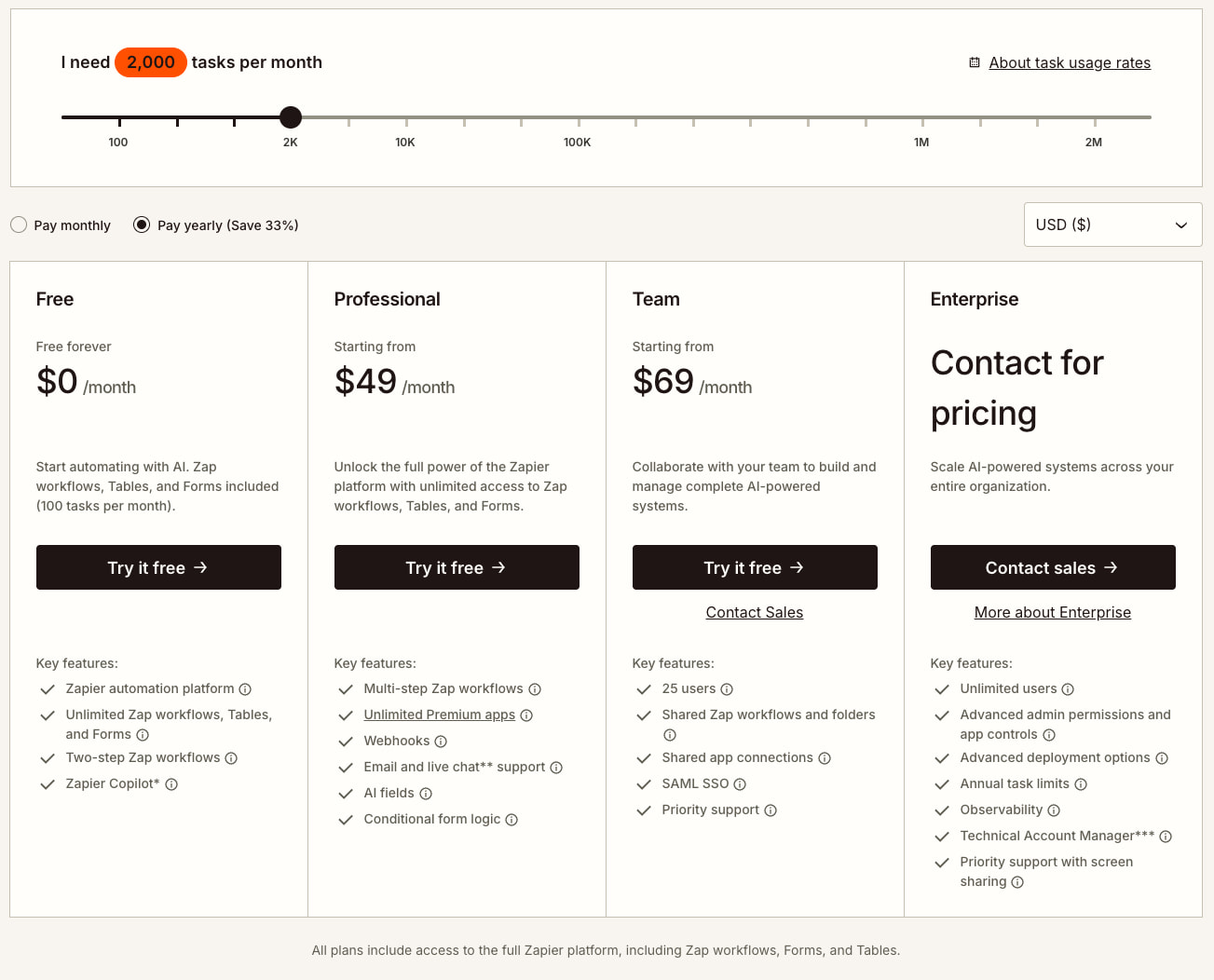1214x980 pixels.
Task: Open info tooltip for Multi-step Zap workflows
Action: [x=535, y=689]
